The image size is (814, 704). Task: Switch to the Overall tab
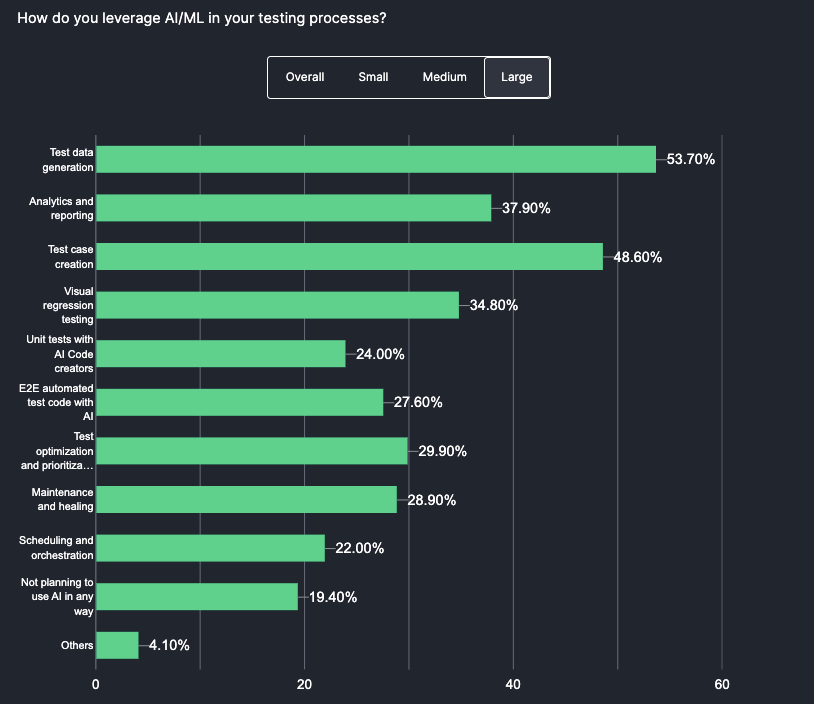coord(304,77)
